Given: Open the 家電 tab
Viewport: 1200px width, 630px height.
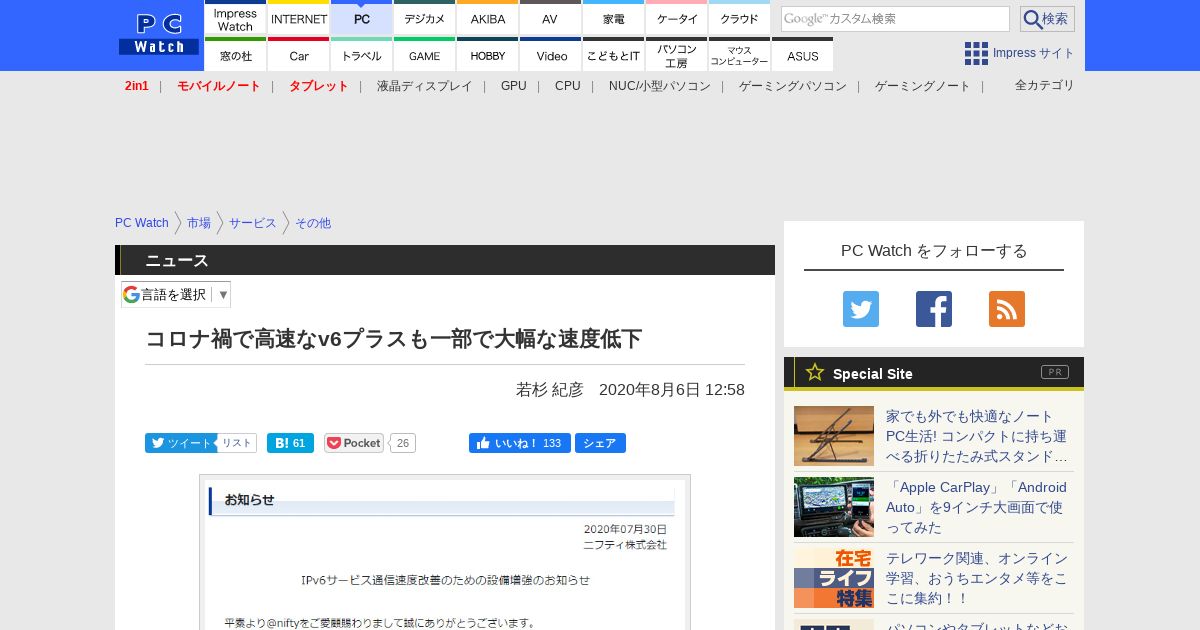Looking at the screenshot, I should (x=614, y=18).
